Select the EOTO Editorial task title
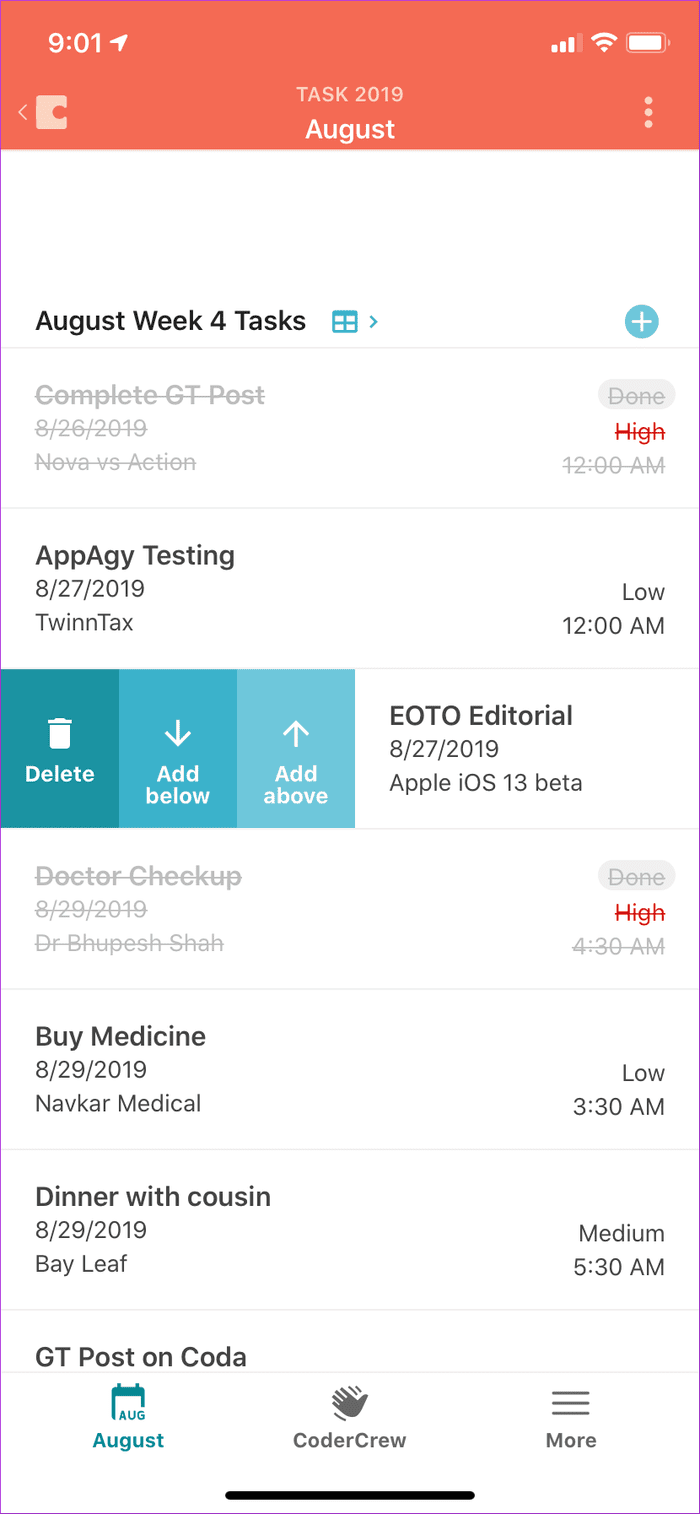 (x=481, y=716)
